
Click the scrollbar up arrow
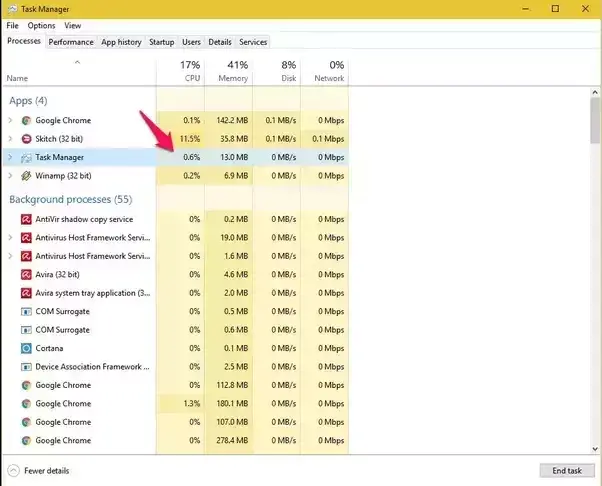[x=595, y=92]
